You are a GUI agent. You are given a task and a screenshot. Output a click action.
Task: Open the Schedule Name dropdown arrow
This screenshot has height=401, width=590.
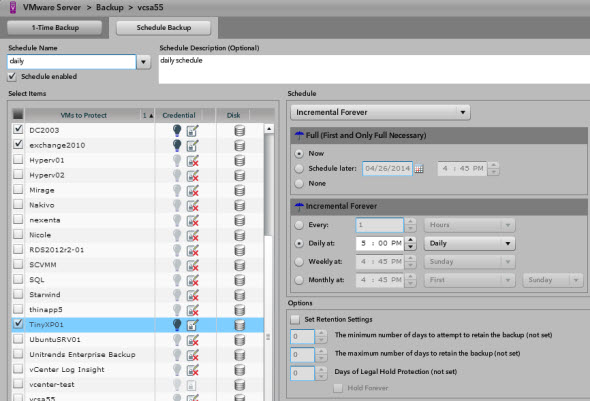143,62
